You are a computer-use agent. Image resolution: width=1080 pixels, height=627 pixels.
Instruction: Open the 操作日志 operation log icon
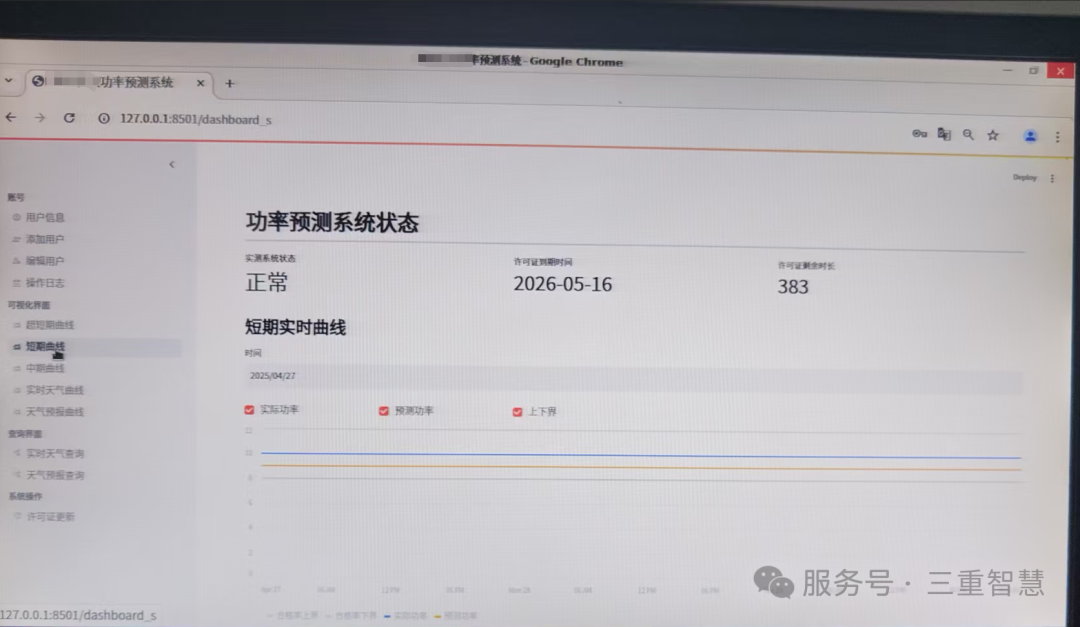coord(17,283)
